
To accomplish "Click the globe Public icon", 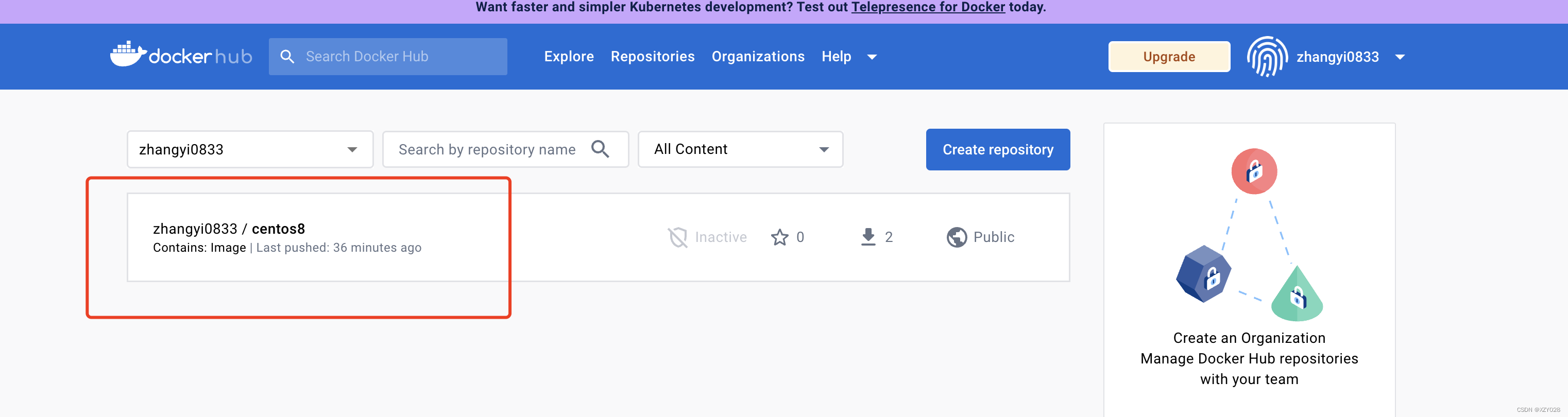I will [x=957, y=237].
